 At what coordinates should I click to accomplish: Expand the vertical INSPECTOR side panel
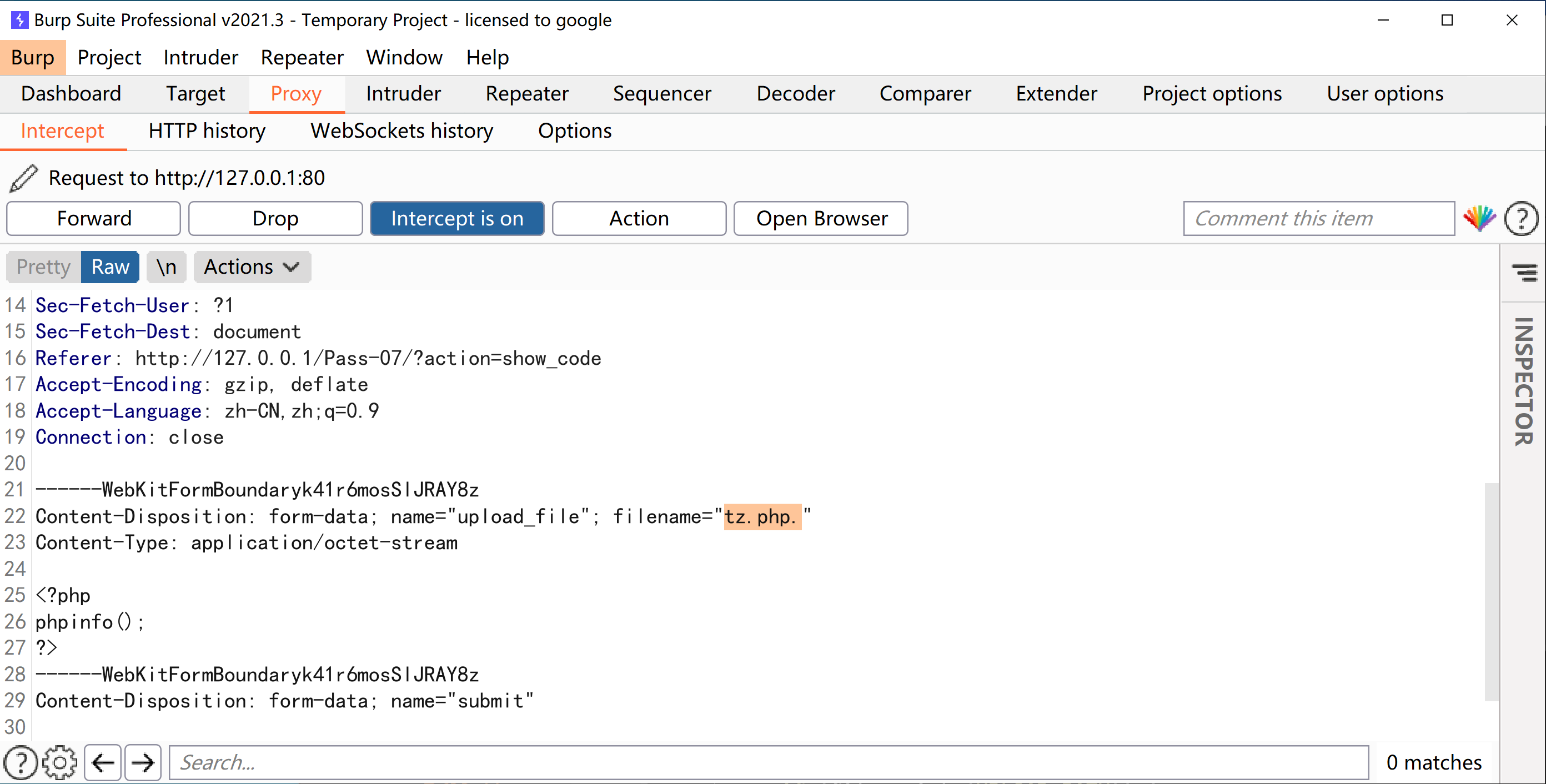coord(1523,381)
